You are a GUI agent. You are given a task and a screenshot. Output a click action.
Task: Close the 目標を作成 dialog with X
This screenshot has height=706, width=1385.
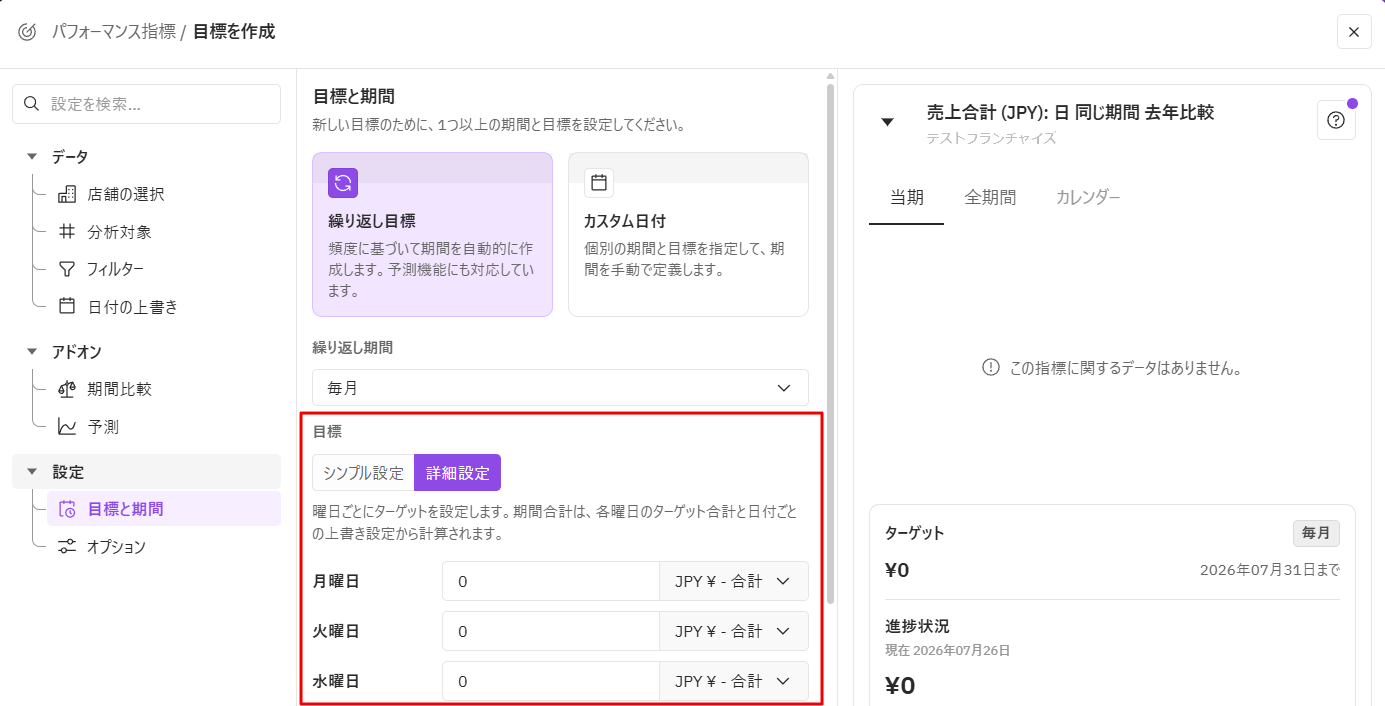tap(1354, 32)
